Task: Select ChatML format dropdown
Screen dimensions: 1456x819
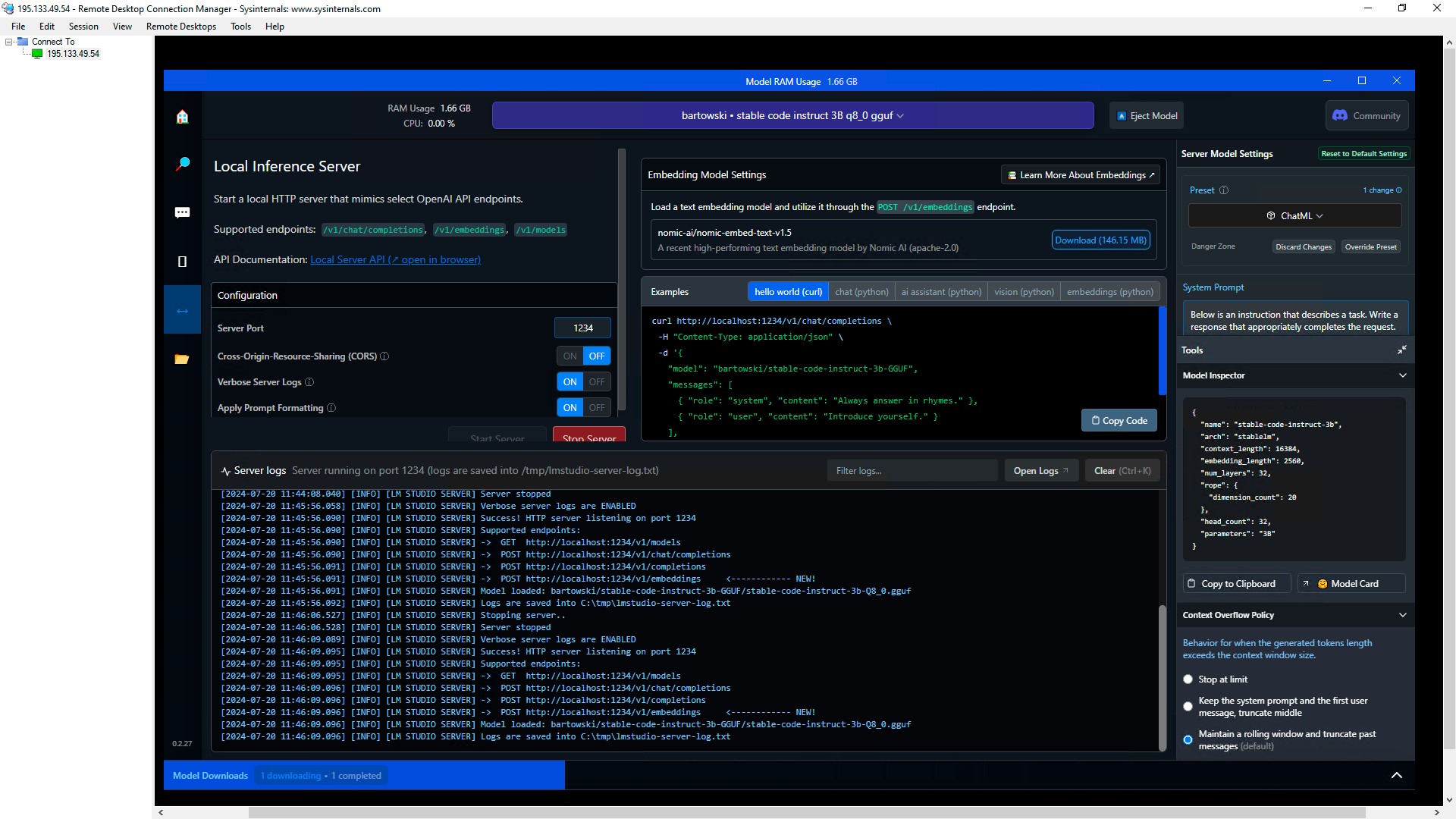Action: (1296, 215)
